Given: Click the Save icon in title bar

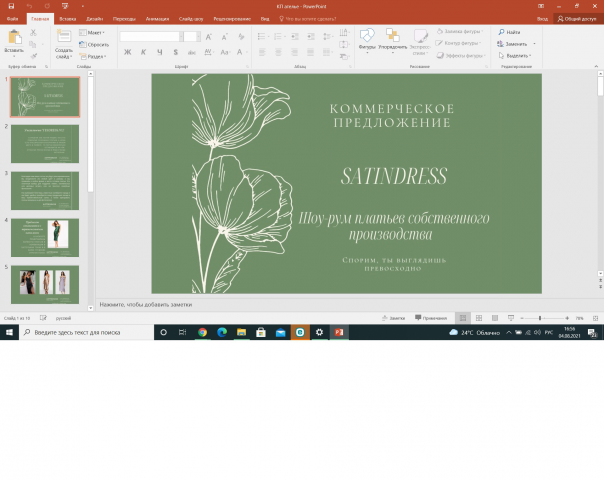Looking at the screenshot, I should [x=11, y=6].
